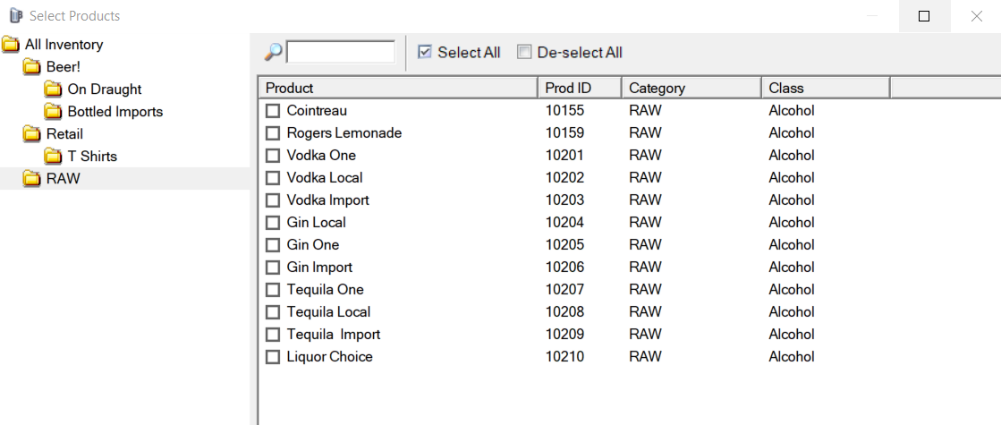The height and width of the screenshot is (425, 1001).
Task: Click Prod ID 10159
Action: click(564, 133)
